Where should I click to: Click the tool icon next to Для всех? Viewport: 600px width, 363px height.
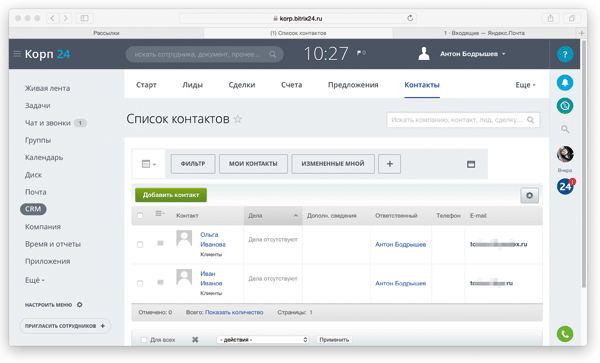(195, 340)
